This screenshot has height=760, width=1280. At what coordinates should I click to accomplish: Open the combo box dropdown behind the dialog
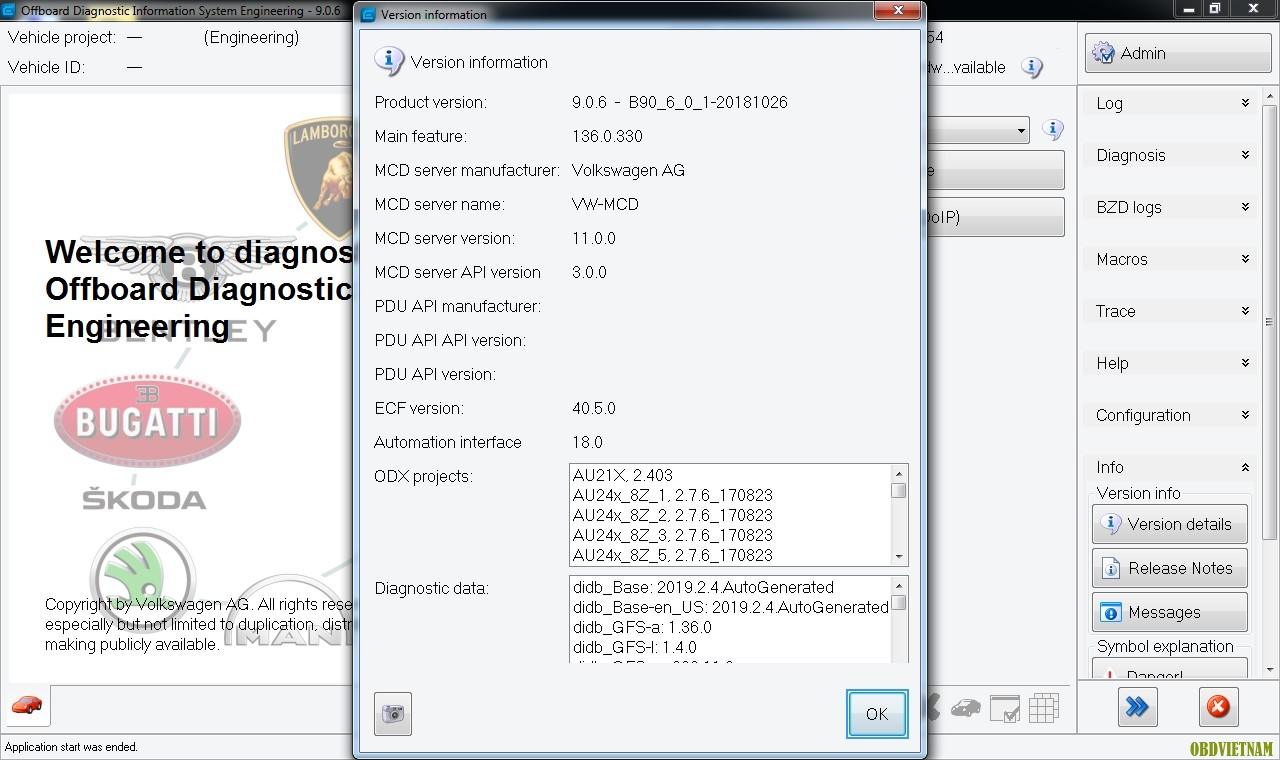click(x=1021, y=130)
